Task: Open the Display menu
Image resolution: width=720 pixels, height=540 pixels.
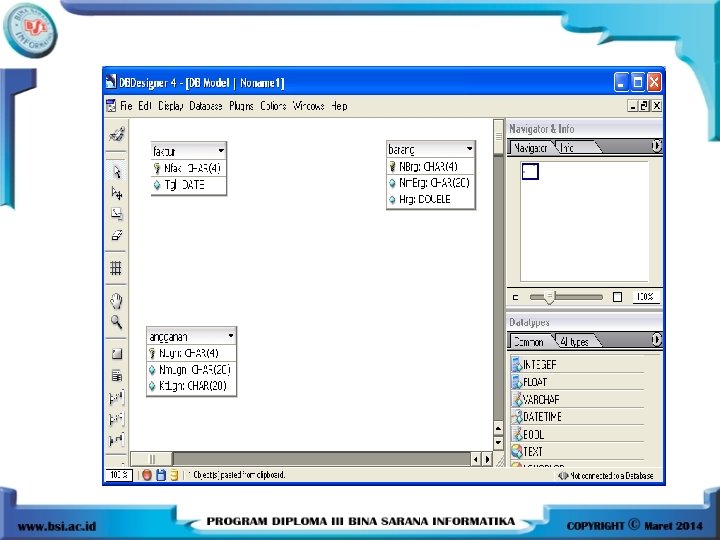Action: tap(171, 106)
